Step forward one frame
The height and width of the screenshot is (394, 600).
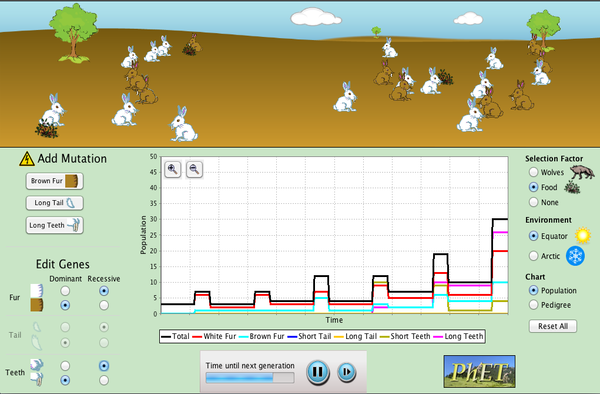(347, 372)
